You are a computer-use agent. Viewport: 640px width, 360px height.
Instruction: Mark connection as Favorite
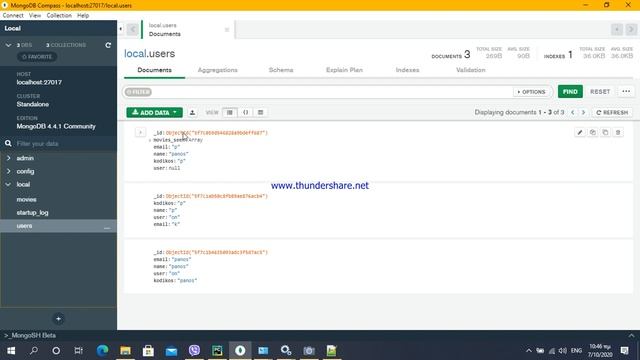click(x=37, y=57)
